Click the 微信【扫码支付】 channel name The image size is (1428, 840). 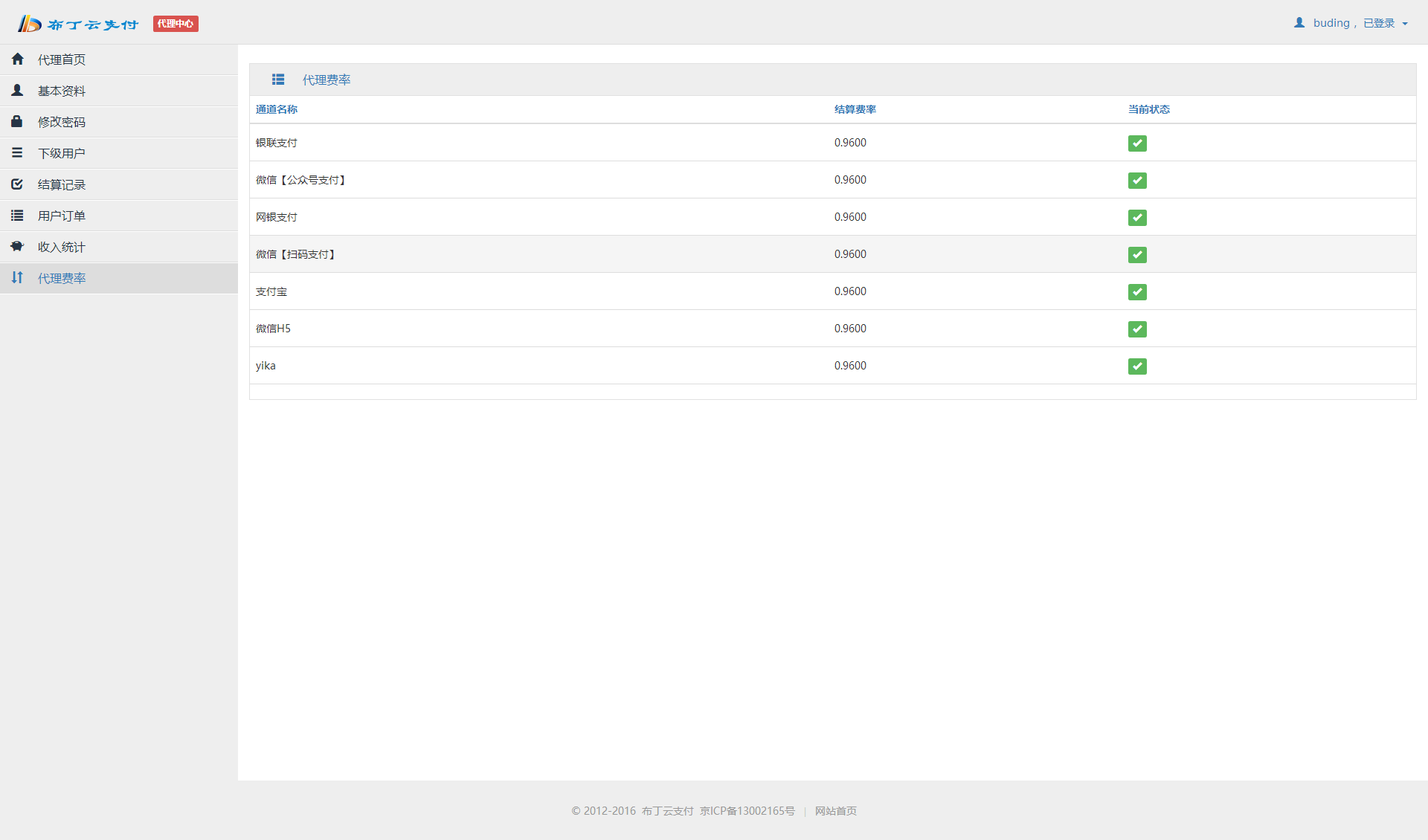click(296, 254)
